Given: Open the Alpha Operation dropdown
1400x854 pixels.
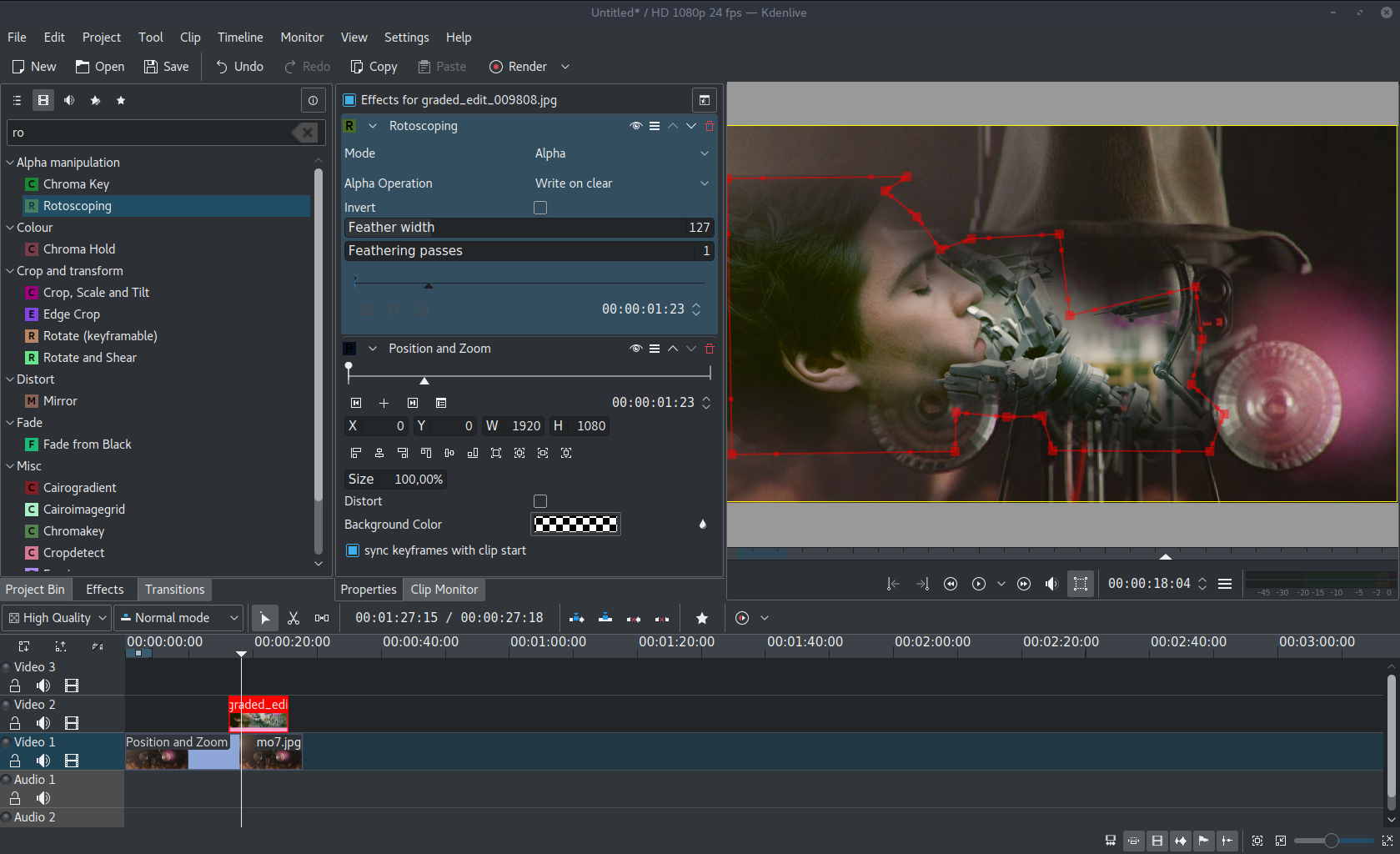Looking at the screenshot, I should pyautogui.click(x=622, y=183).
